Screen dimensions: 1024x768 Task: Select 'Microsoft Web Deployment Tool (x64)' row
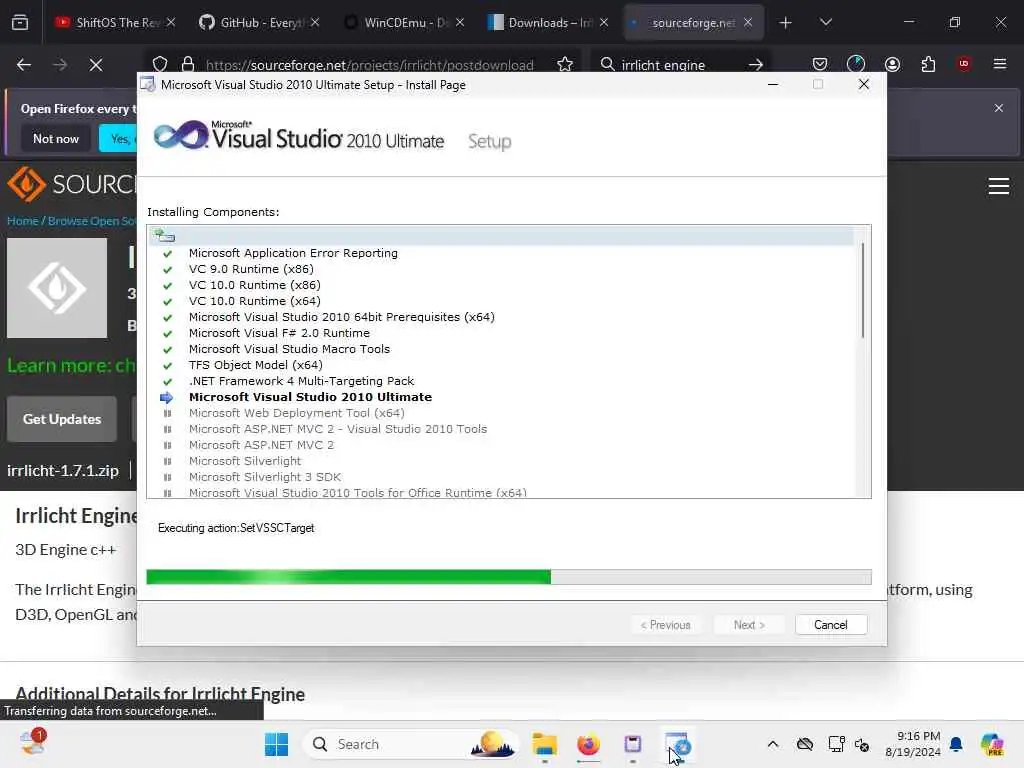click(x=296, y=413)
